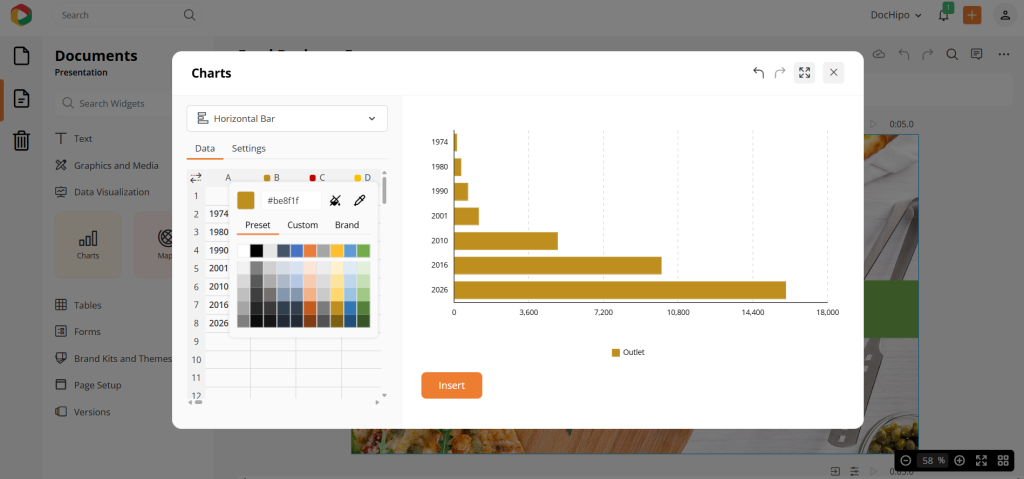Viewport: 1024px width, 479px height.
Task: Pick the orange preset swatch in top row
Action: (310, 251)
